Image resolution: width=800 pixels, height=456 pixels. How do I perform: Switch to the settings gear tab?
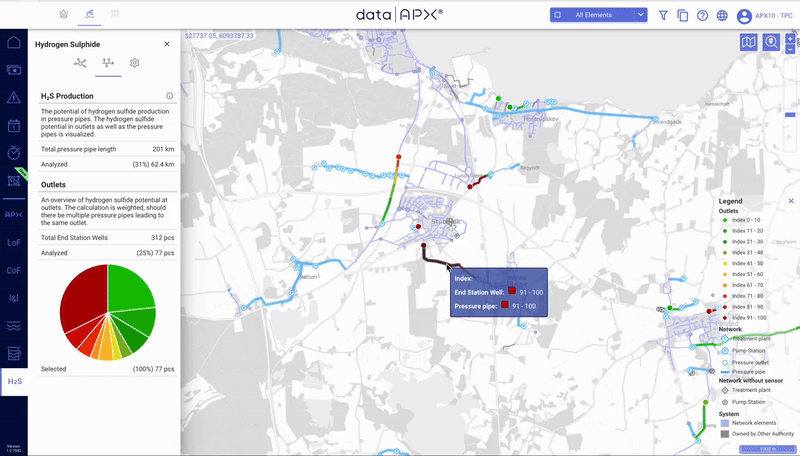[135, 63]
